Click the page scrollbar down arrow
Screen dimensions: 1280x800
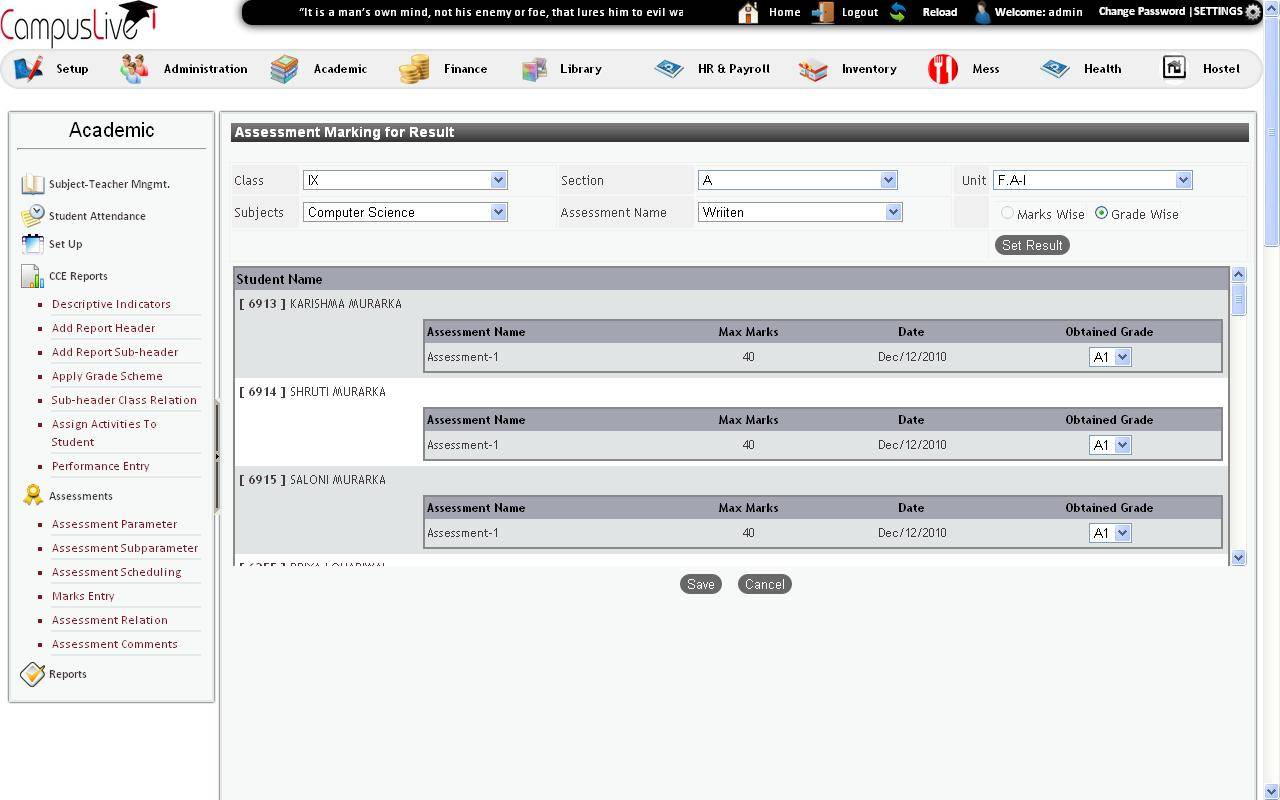(1272, 791)
